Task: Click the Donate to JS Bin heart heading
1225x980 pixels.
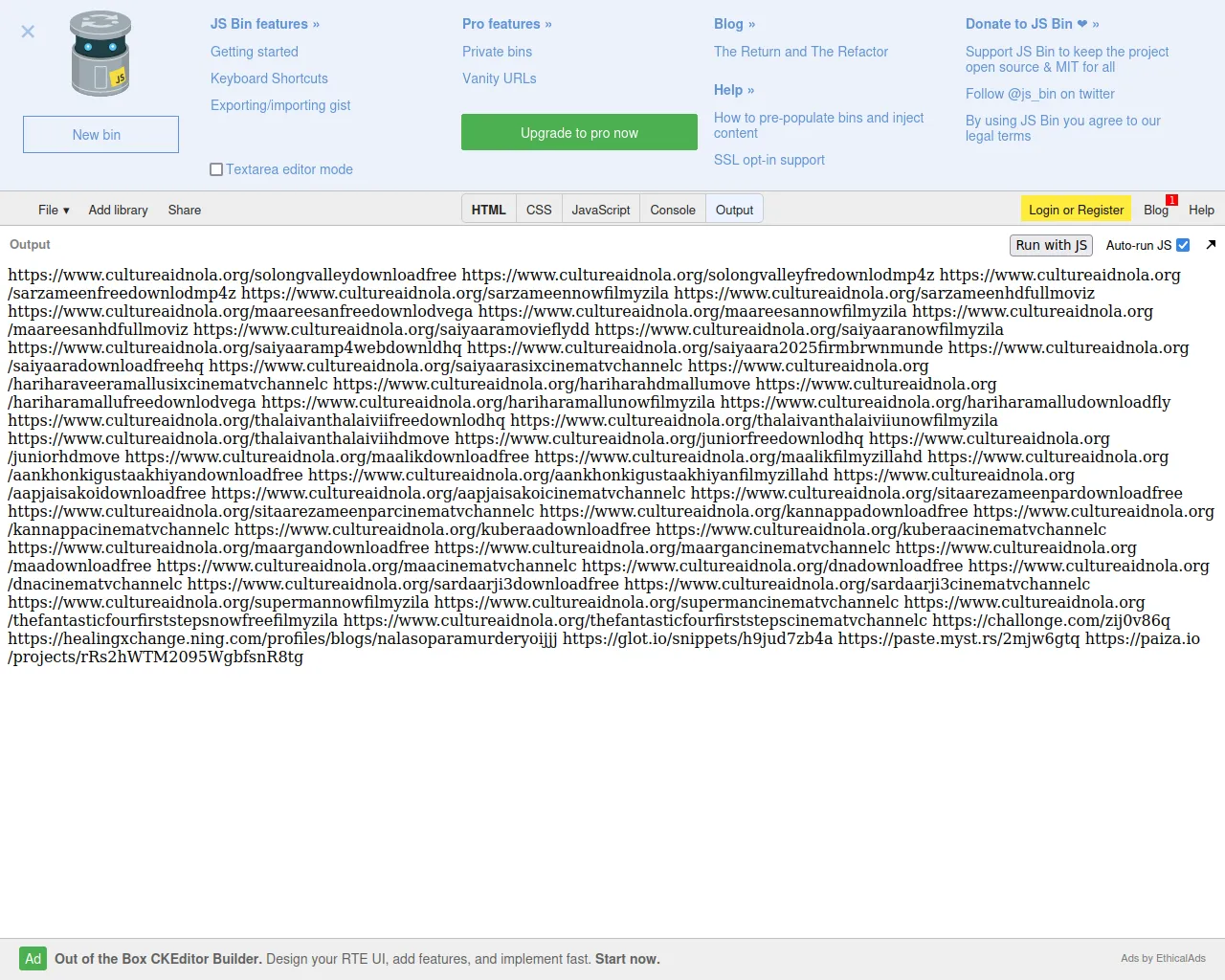Action: click(x=1032, y=24)
